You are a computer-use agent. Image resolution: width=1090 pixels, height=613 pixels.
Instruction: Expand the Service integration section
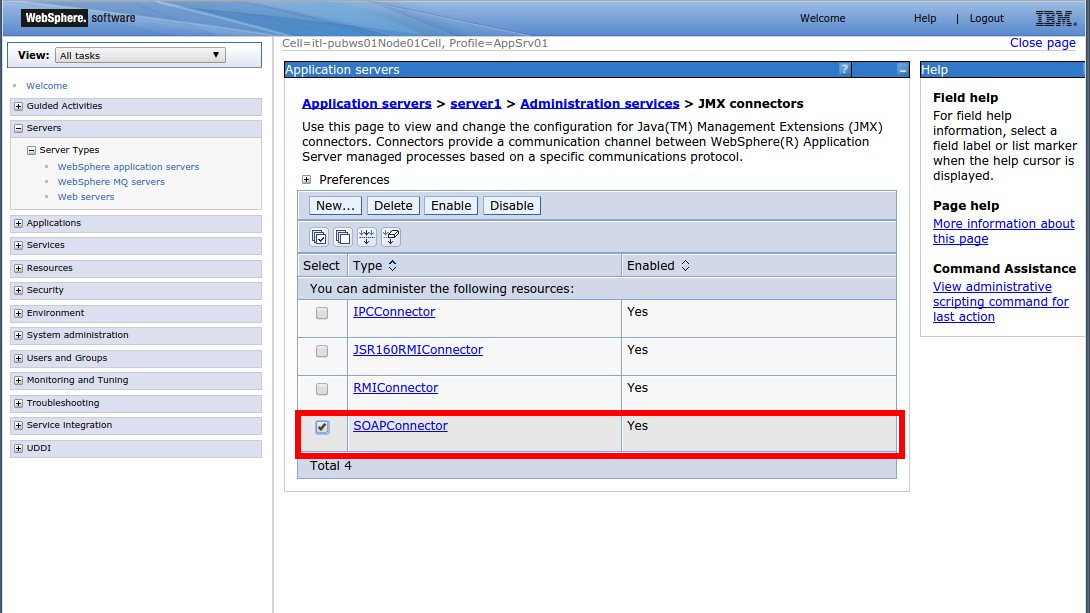[19, 425]
